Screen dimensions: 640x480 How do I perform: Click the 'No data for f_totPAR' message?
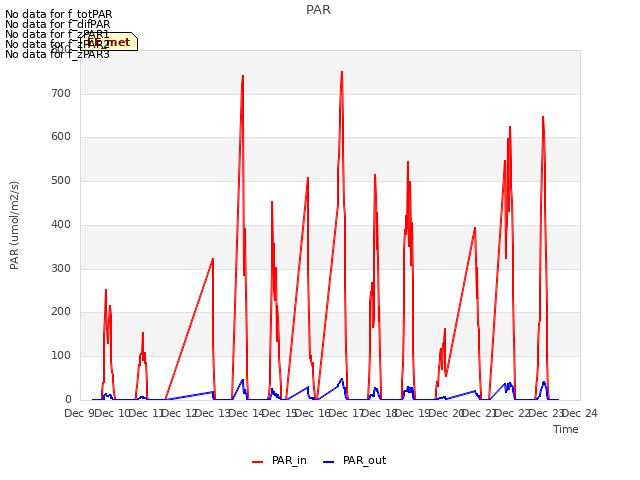pyautogui.click(x=59, y=15)
